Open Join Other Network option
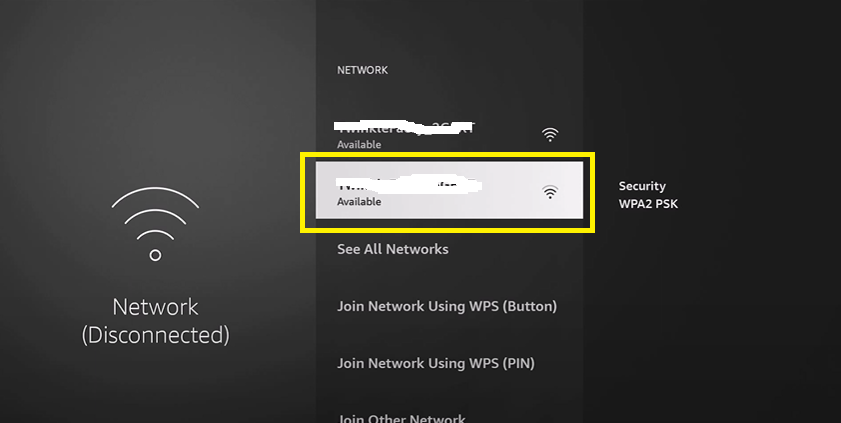 (x=401, y=418)
